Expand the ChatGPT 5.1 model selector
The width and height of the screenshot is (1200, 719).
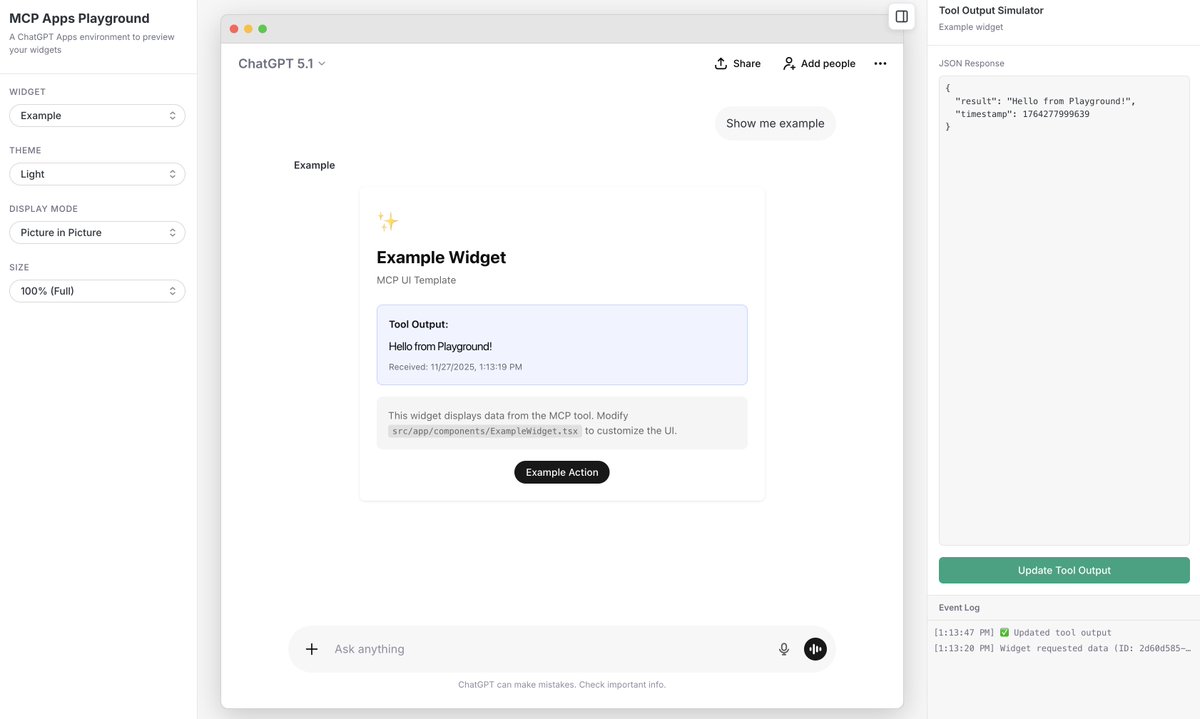[x=282, y=63]
